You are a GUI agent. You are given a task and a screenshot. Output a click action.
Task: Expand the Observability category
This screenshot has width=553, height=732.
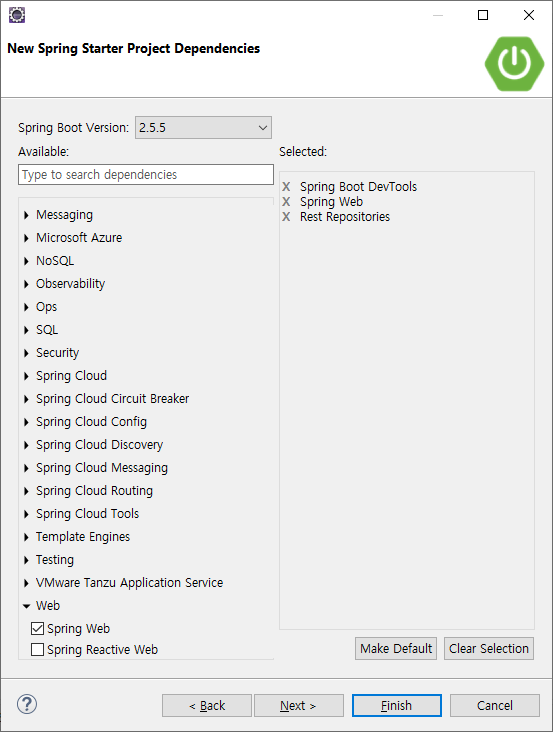pos(26,284)
